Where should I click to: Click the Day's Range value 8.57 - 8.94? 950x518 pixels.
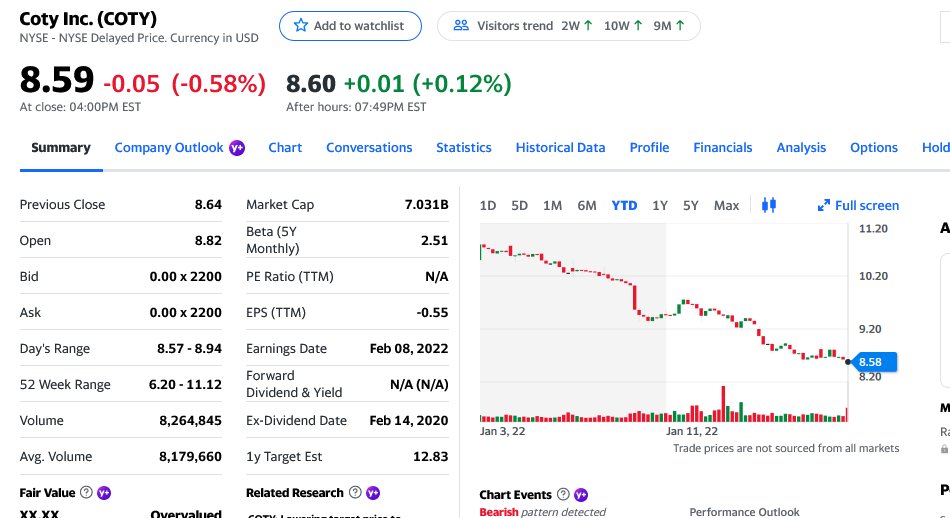coord(189,349)
